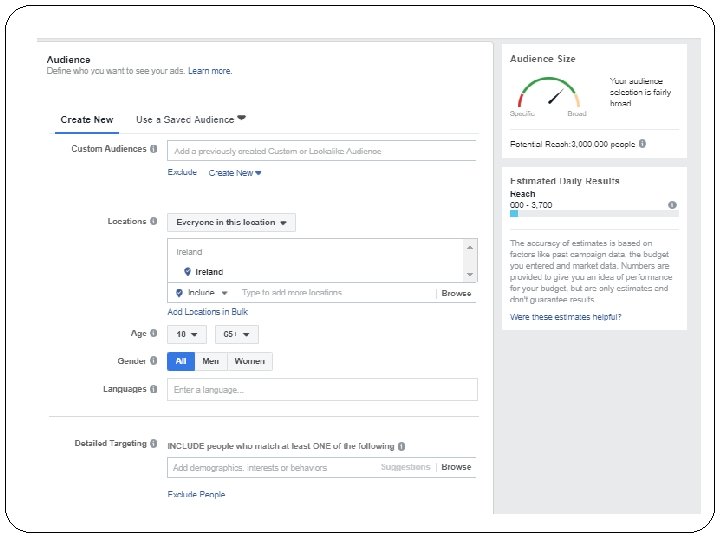Click the Custom Audiences info icon
This screenshot has width=720, height=540.
(x=154, y=149)
